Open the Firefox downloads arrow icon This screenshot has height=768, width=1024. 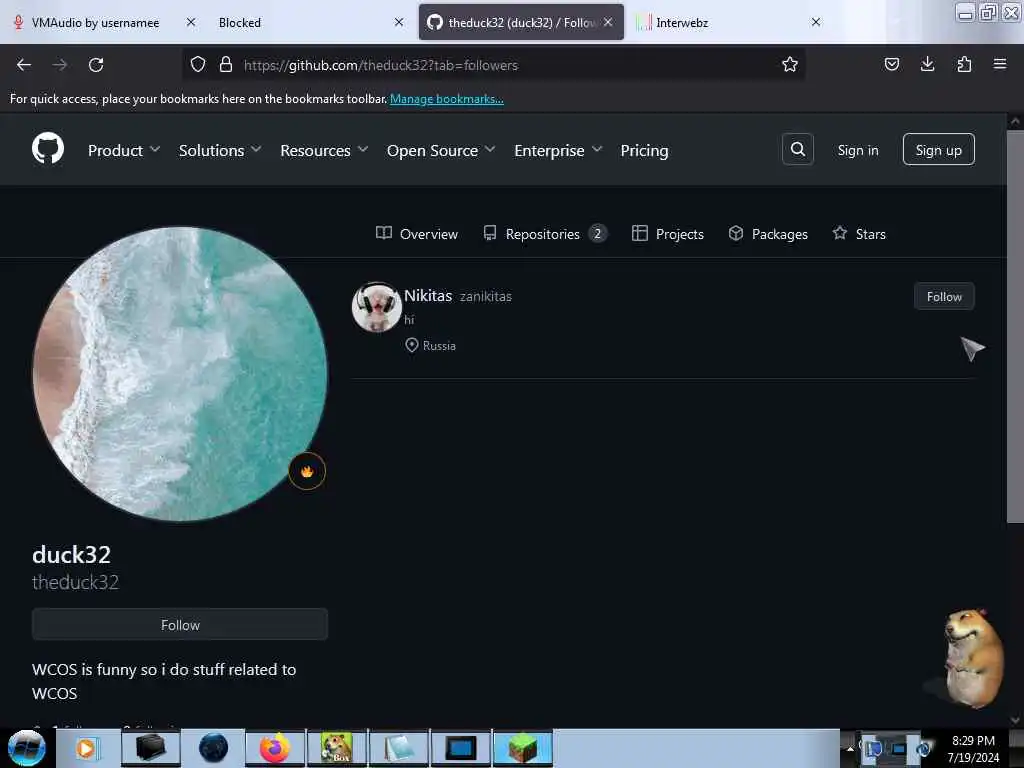tap(927, 64)
